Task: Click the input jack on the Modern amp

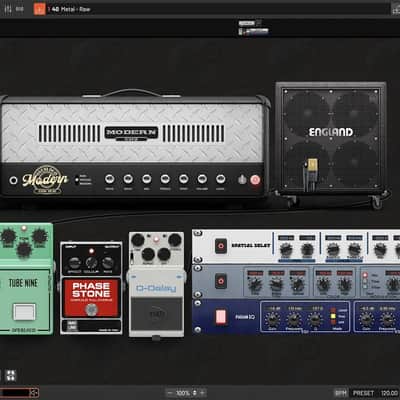Action: [x=13, y=180]
